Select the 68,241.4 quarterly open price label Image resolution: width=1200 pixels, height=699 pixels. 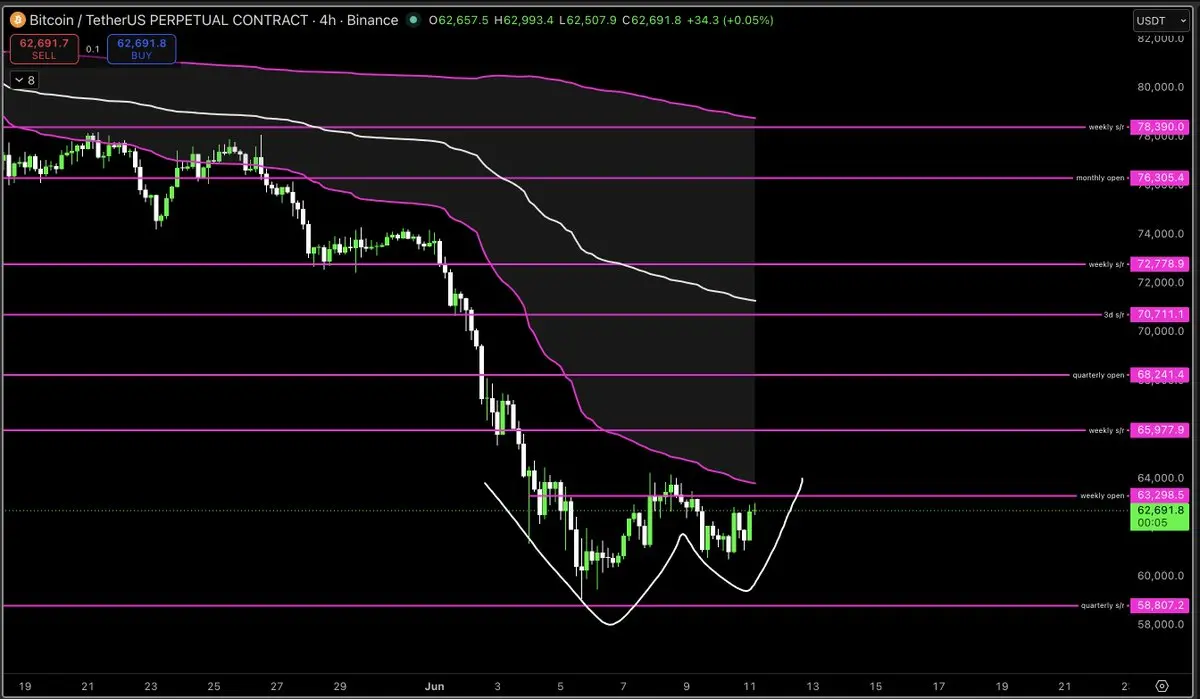tap(1160, 375)
